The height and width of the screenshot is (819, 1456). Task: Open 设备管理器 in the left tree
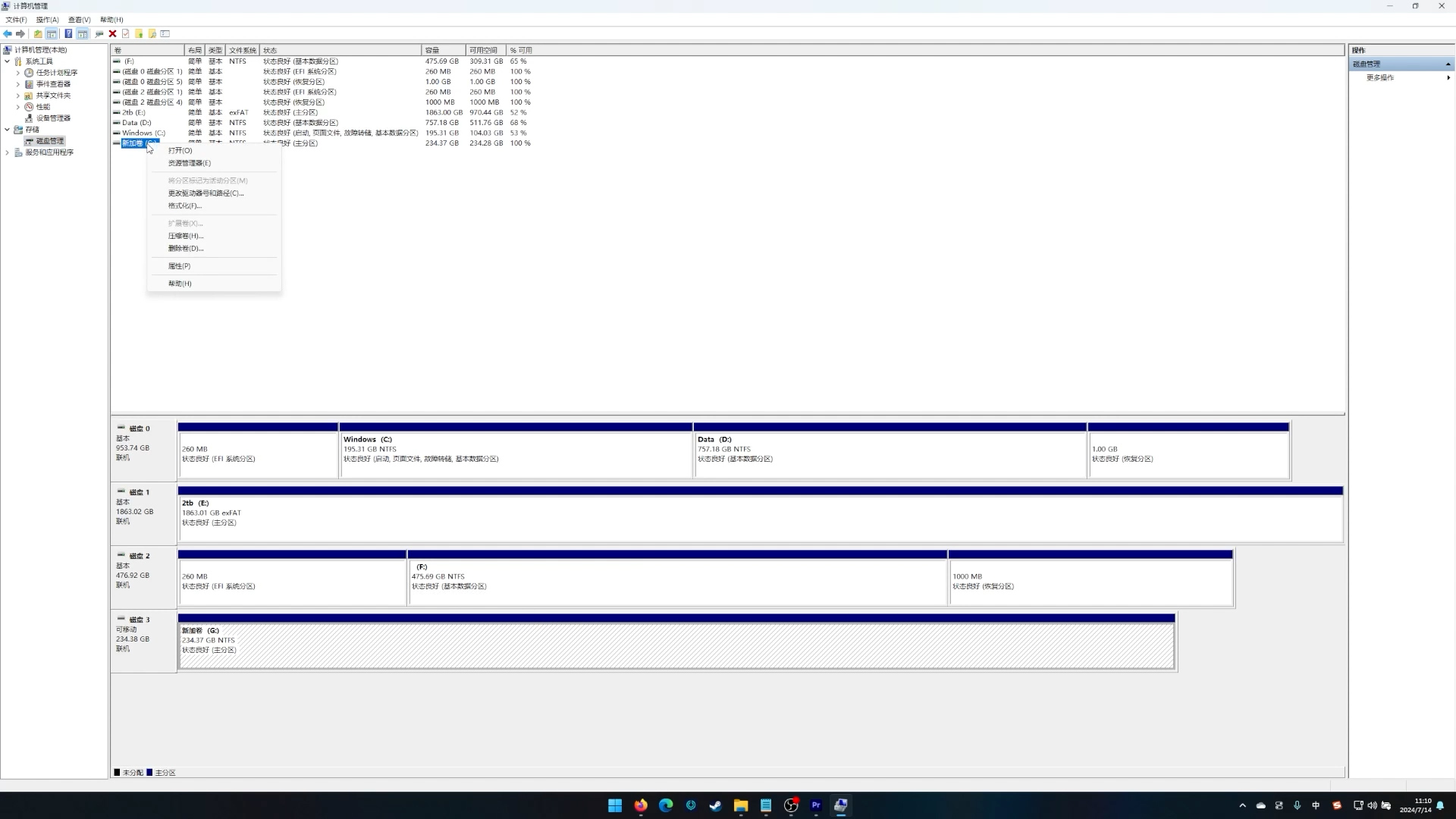pyautogui.click(x=53, y=118)
